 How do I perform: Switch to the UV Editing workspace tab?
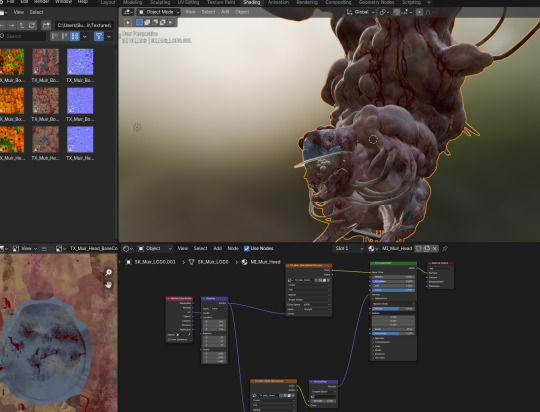click(x=188, y=2)
